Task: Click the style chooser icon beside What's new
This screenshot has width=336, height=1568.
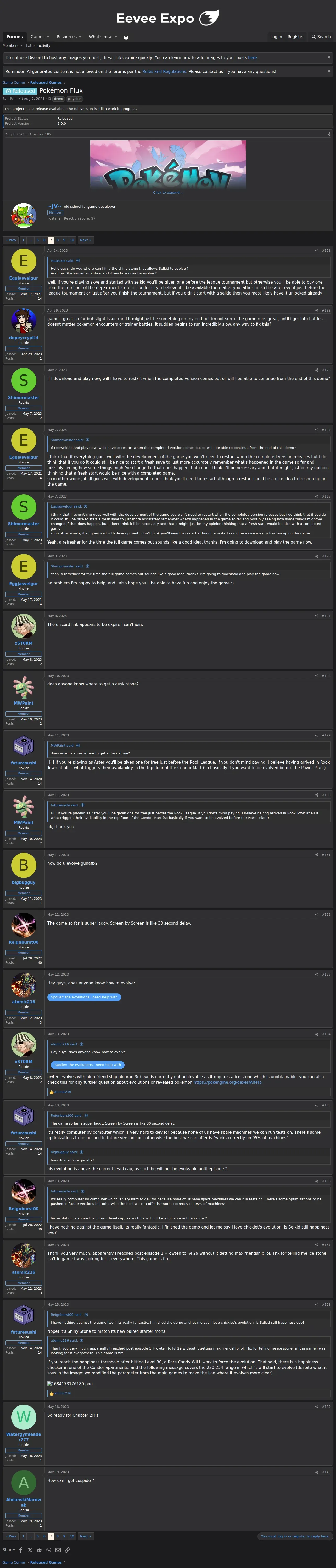Action: pos(126,37)
